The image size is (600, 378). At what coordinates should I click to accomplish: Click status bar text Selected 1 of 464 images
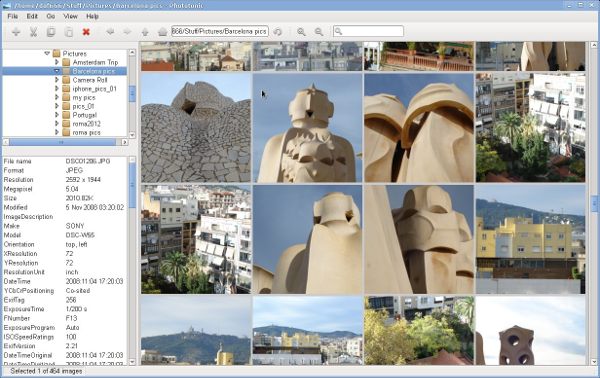tap(46, 371)
